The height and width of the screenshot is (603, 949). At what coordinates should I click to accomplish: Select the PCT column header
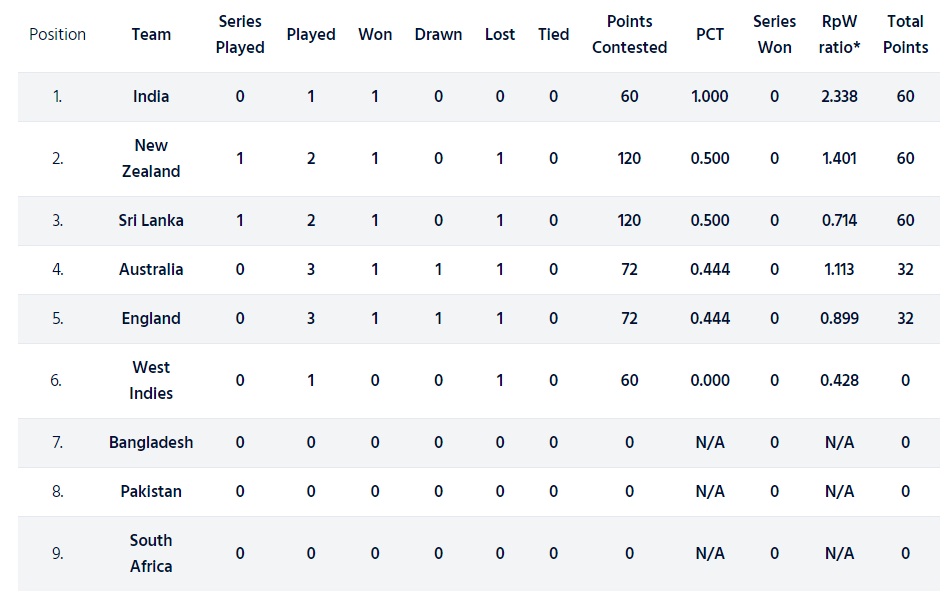coord(710,35)
